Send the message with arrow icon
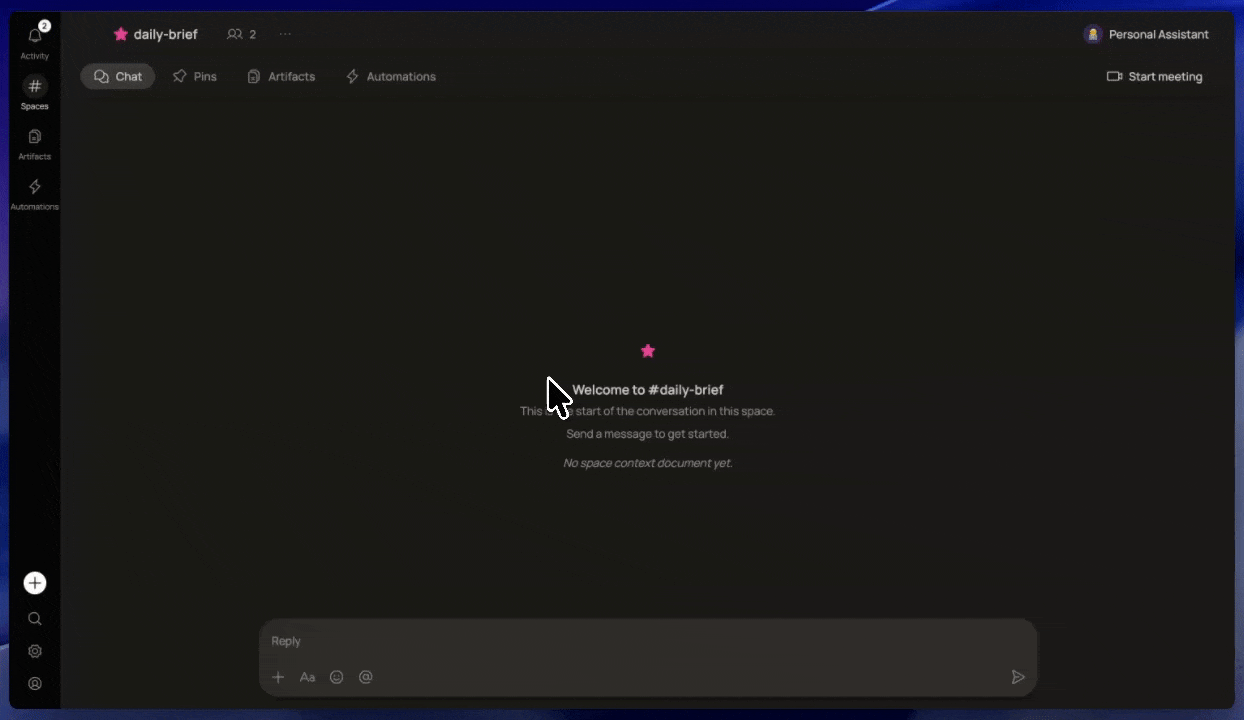Viewport: 1244px width, 720px height. (1018, 677)
